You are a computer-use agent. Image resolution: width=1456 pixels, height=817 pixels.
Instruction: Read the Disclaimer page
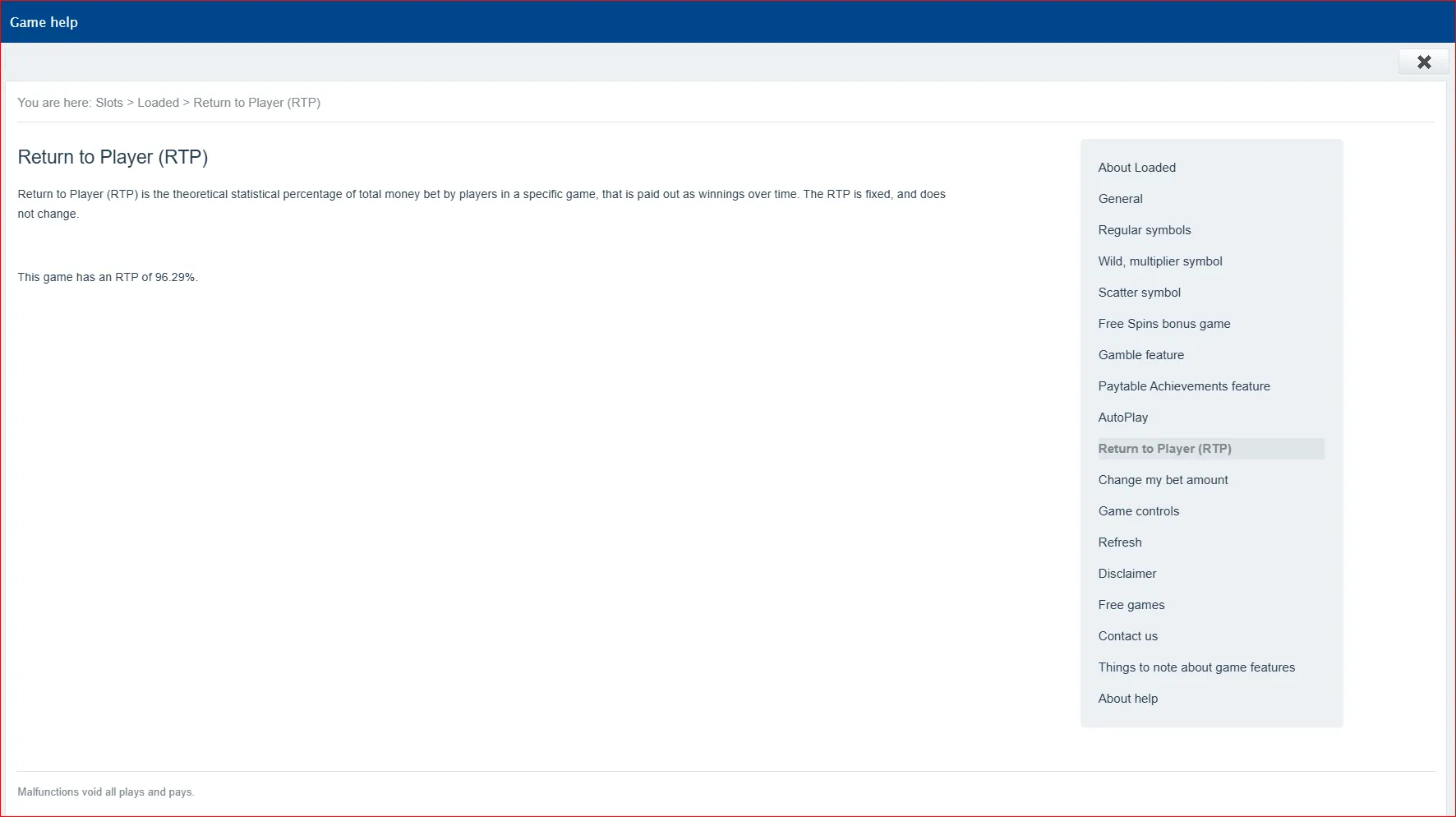click(1127, 574)
